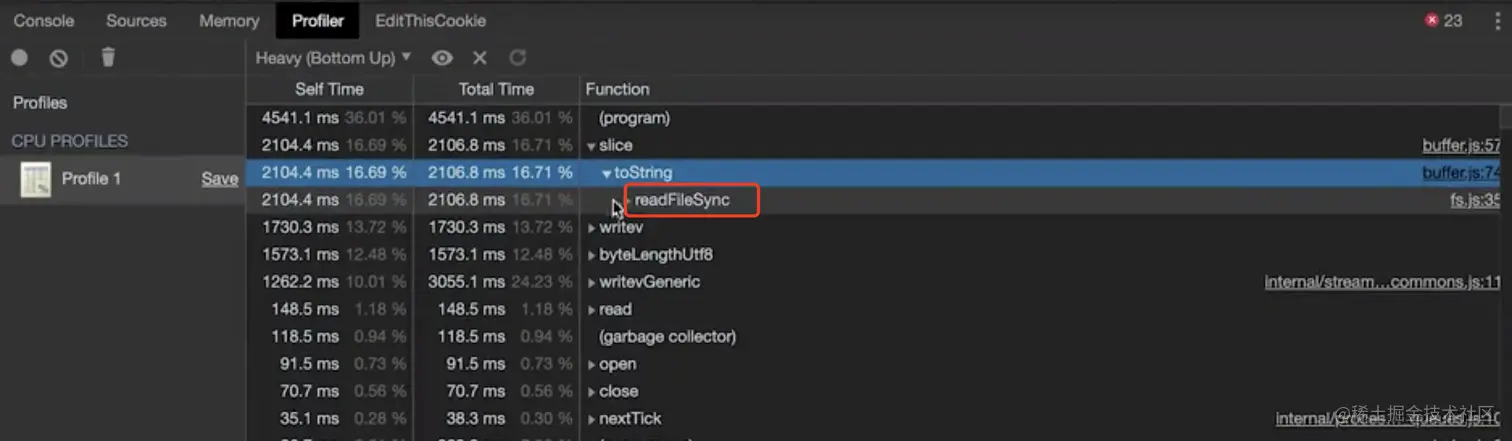The image size is (1512, 441).
Task: Click the byteLengthUtf8 function name
Action: point(656,255)
